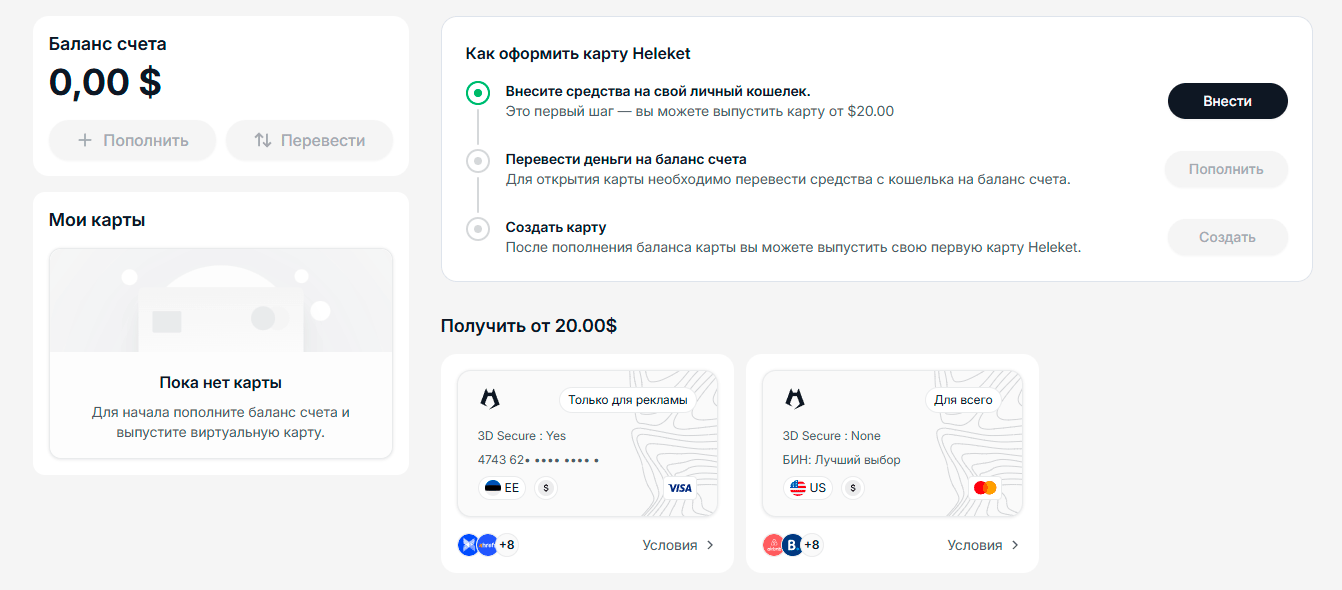Click the Heleket logo on the advertising card
This screenshot has width=1342, height=590.
(489, 399)
